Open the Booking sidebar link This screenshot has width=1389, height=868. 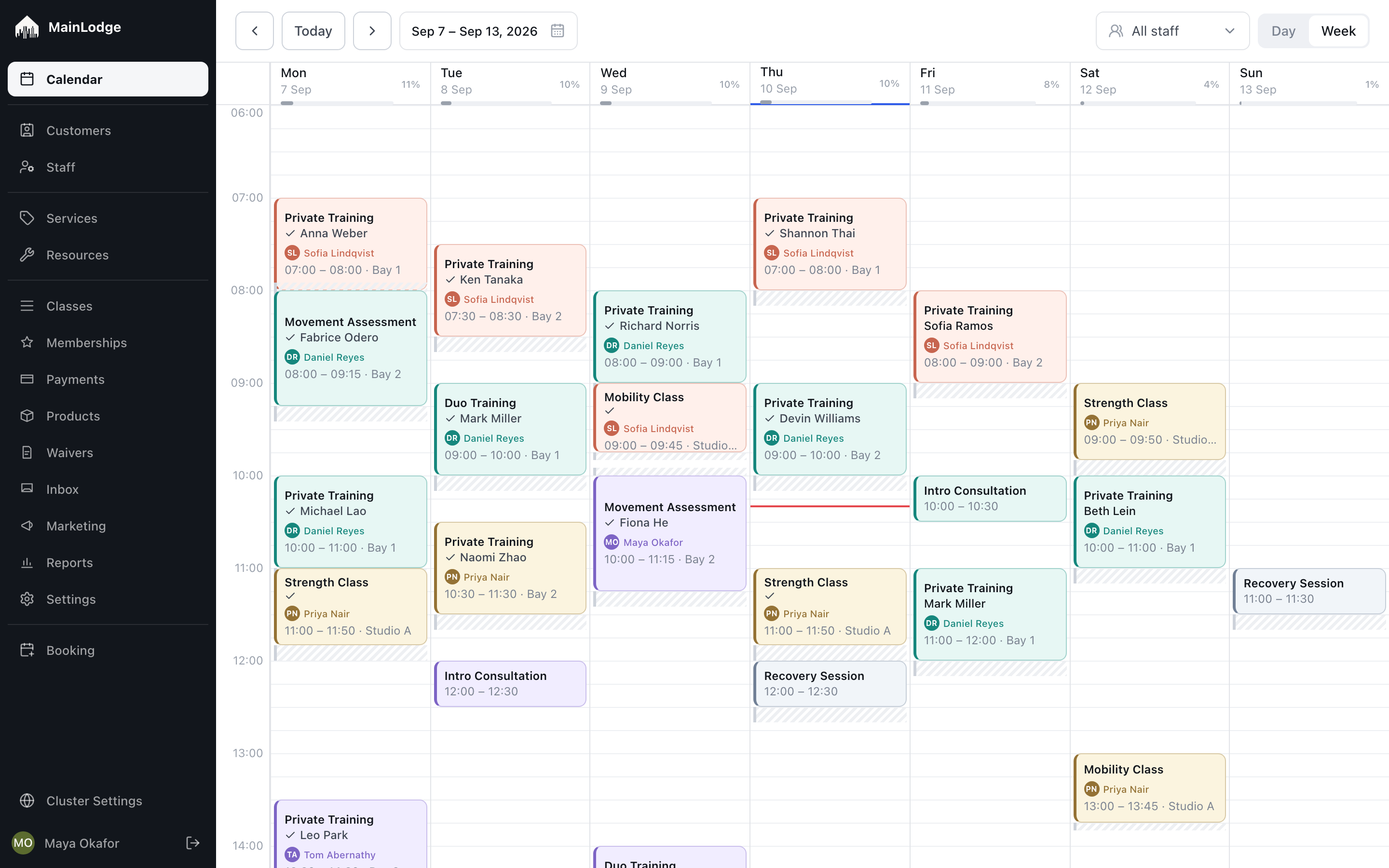(x=108, y=651)
